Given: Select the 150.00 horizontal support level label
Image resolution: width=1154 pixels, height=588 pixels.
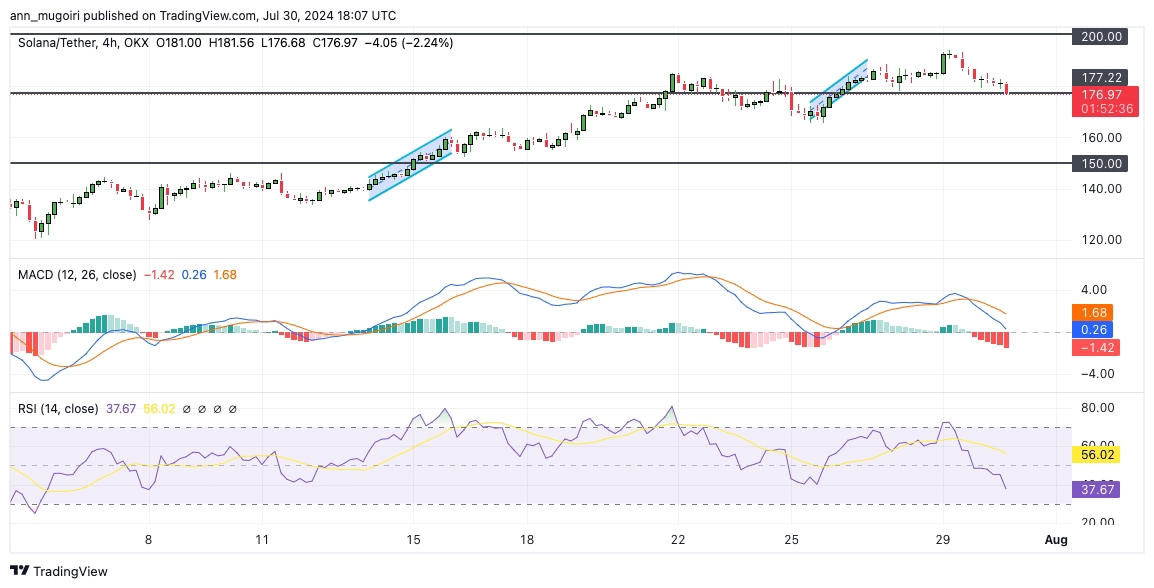Looking at the screenshot, I should (x=1097, y=163).
